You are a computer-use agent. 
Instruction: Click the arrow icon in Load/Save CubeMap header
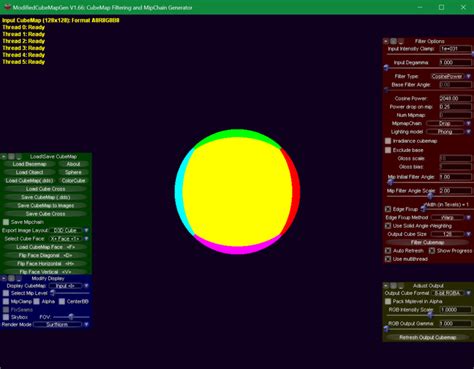click(x=4, y=156)
